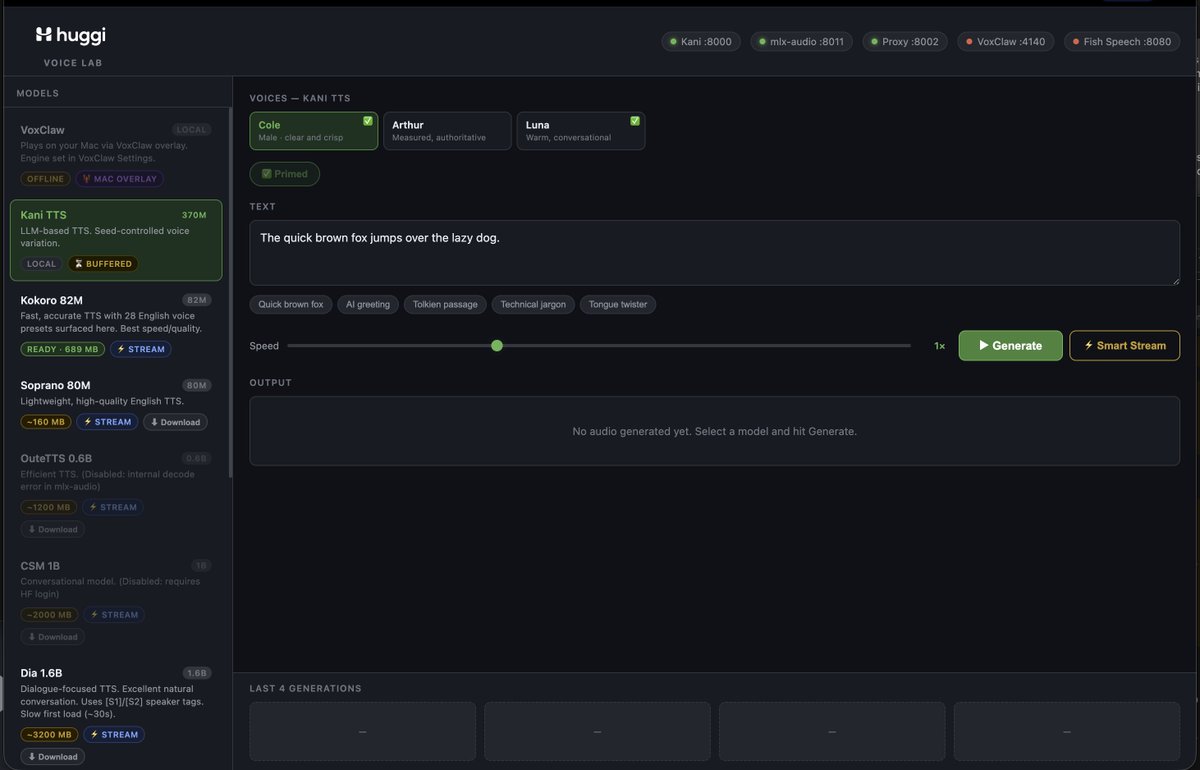
Task: Click the BUFFERED badge on Kani TTS
Action: click(103, 264)
